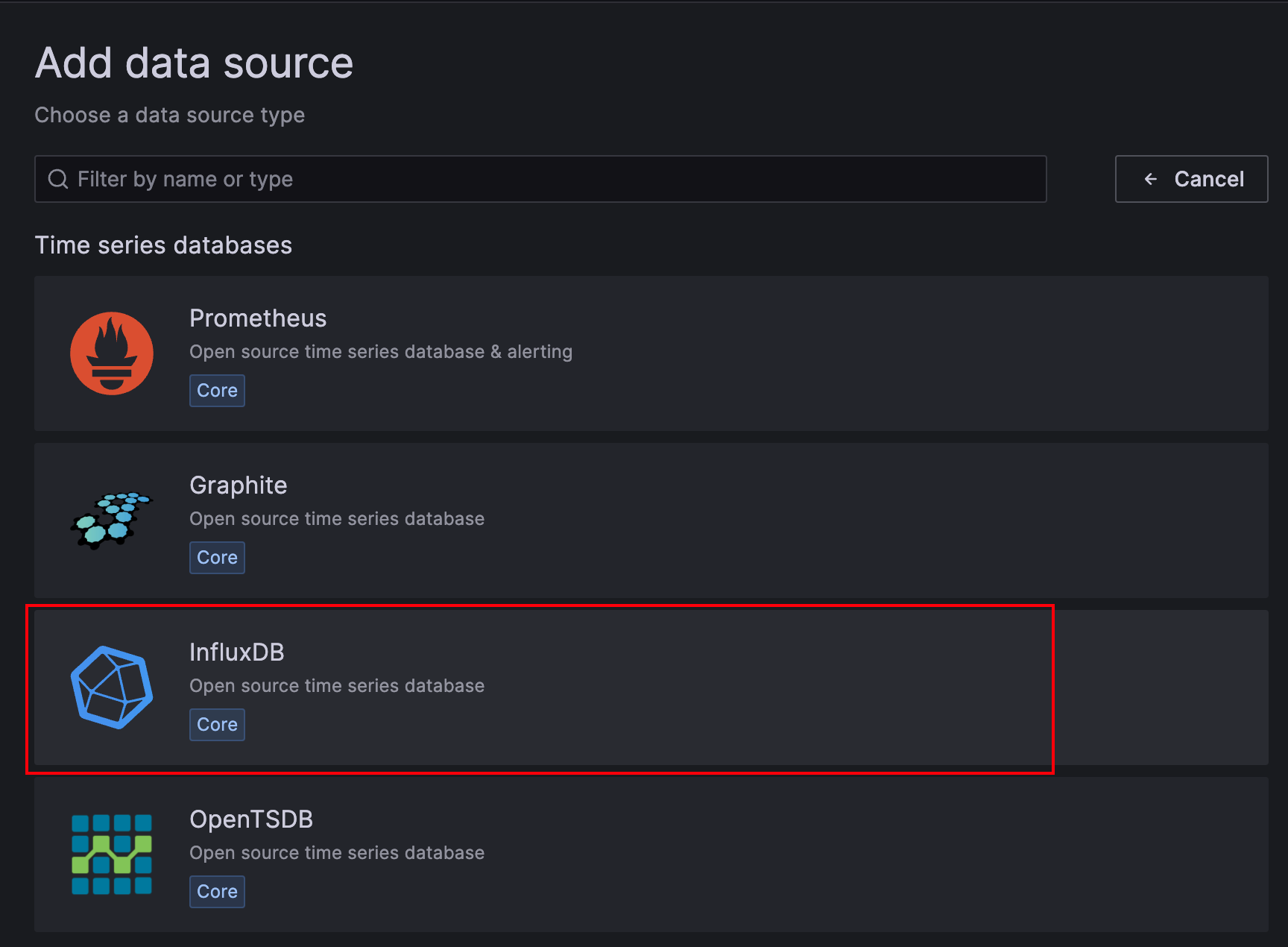Screen dimensions: 1288x947
Task: Click the Graphite hexagon logo icon
Action: (112, 520)
